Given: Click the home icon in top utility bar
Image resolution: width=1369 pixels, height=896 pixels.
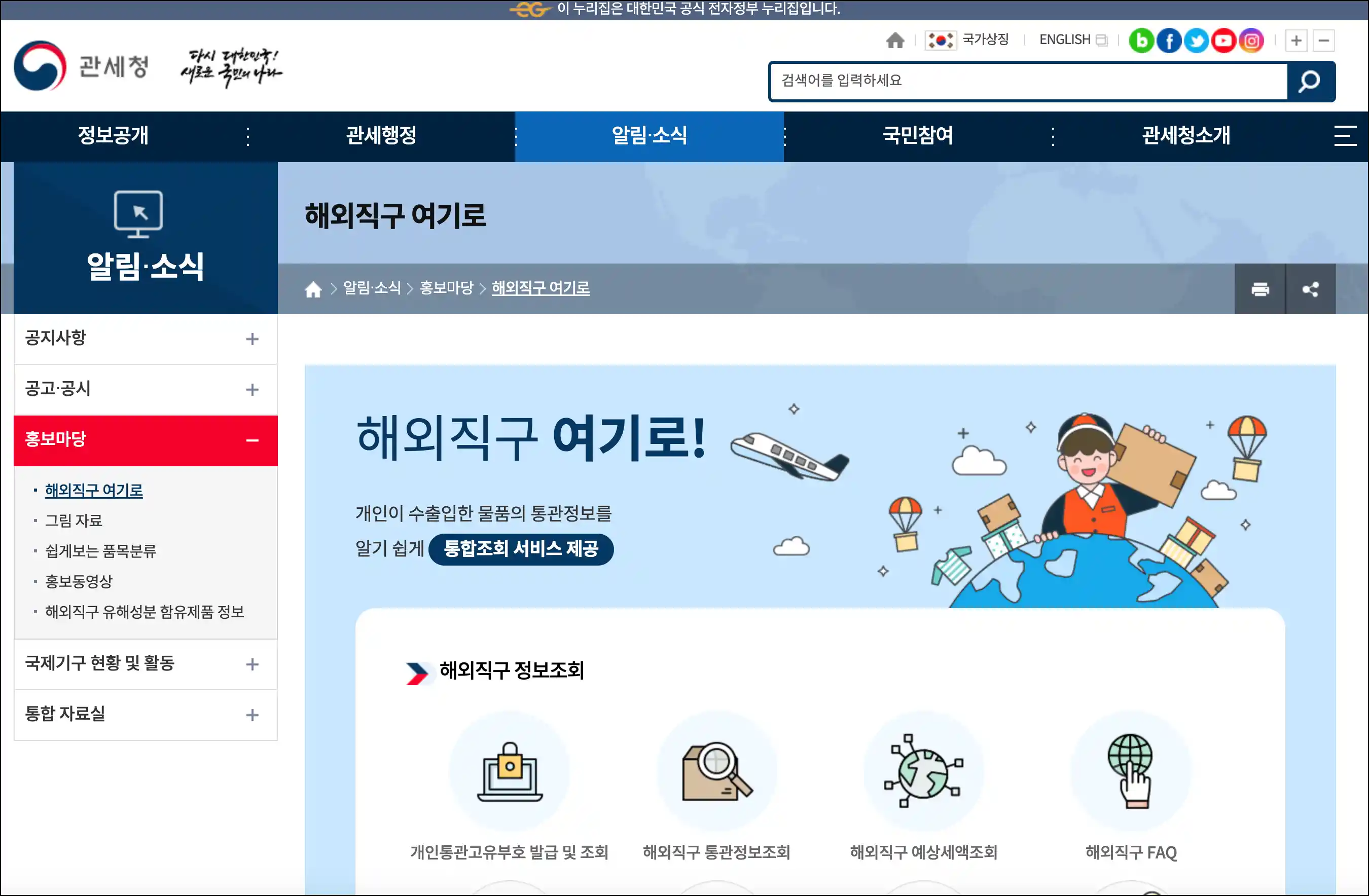Looking at the screenshot, I should pos(895,40).
